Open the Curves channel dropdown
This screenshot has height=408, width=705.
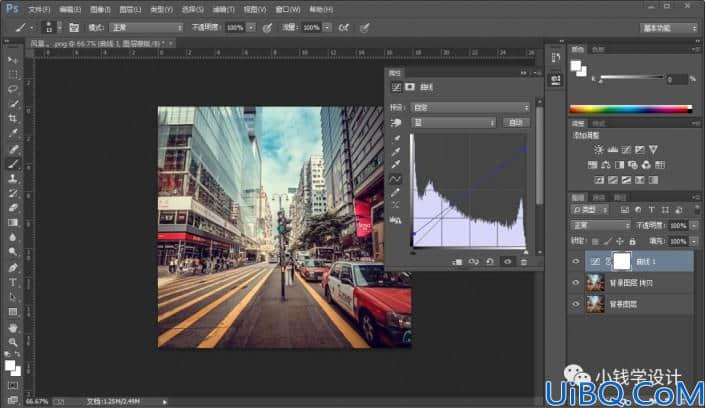[454, 122]
